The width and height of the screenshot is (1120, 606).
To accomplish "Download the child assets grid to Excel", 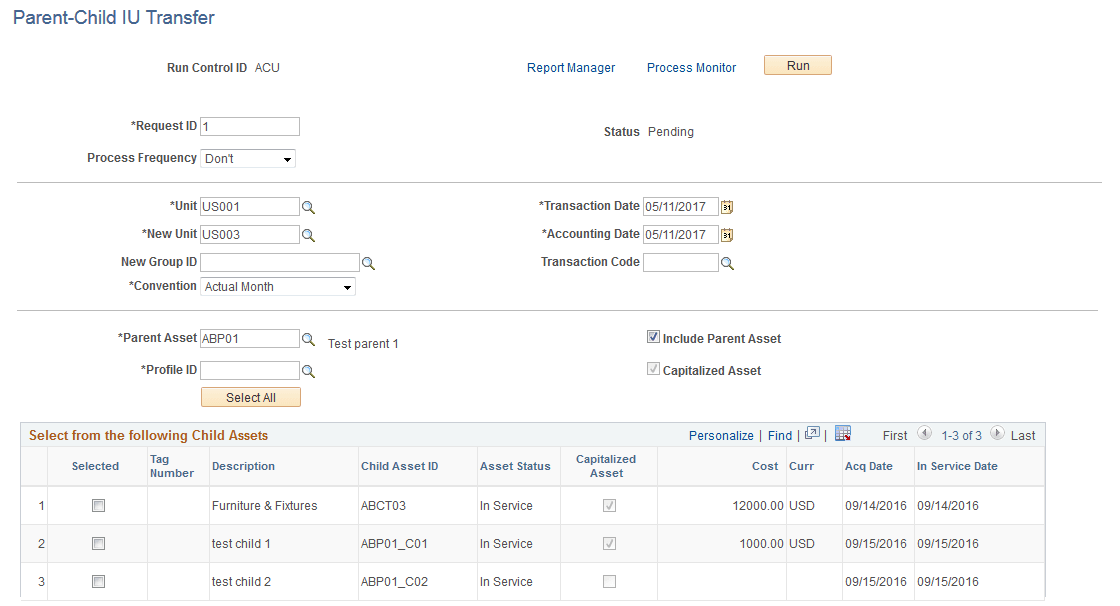I will 842,434.
